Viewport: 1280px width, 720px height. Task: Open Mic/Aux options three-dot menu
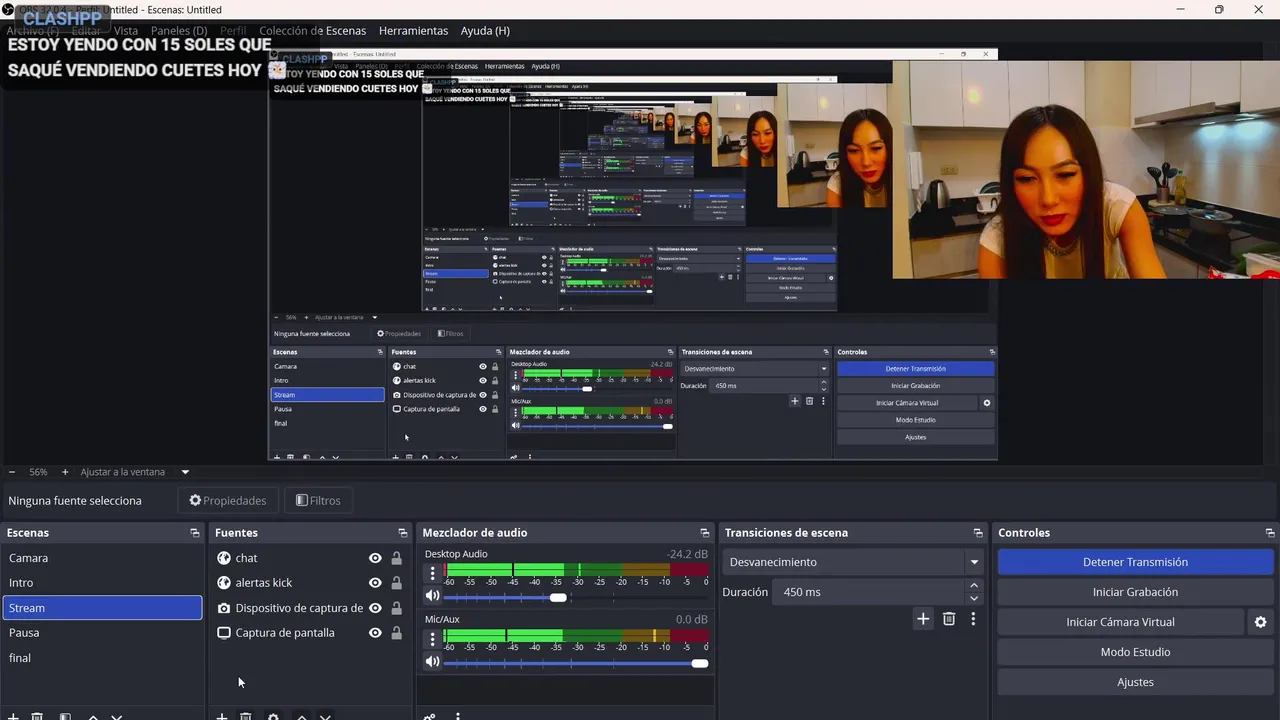(432, 639)
